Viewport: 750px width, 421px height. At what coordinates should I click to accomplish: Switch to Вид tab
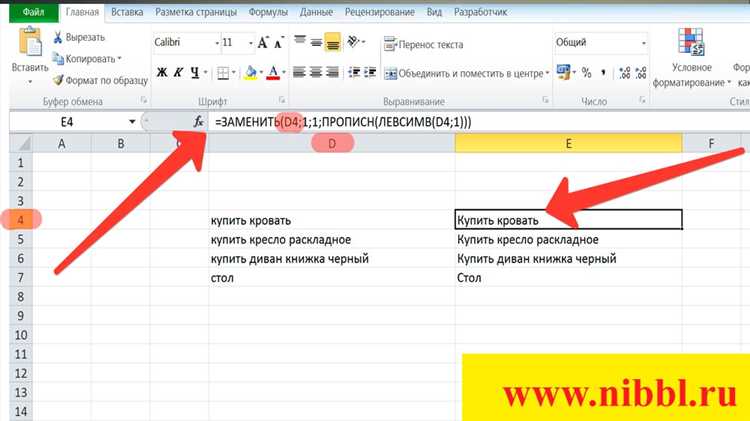coord(434,12)
